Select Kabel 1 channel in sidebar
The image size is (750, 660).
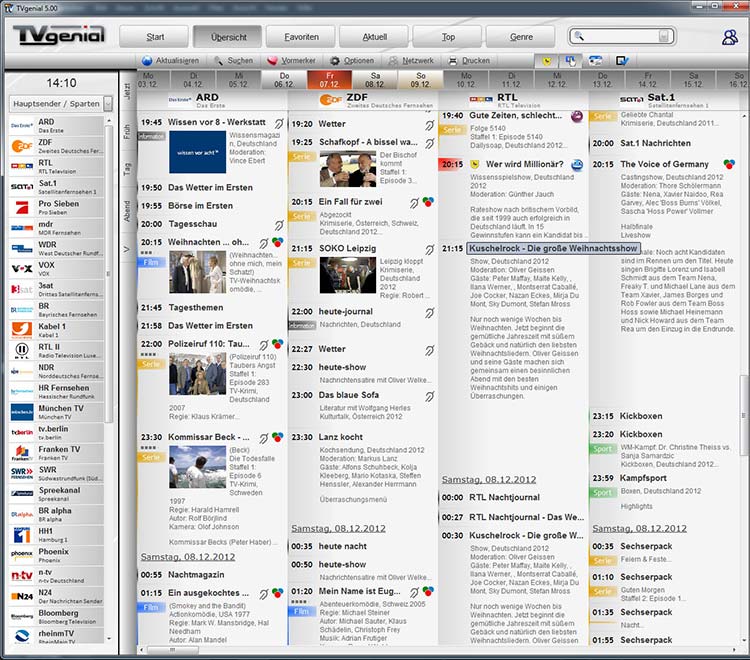click(x=56, y=330)
